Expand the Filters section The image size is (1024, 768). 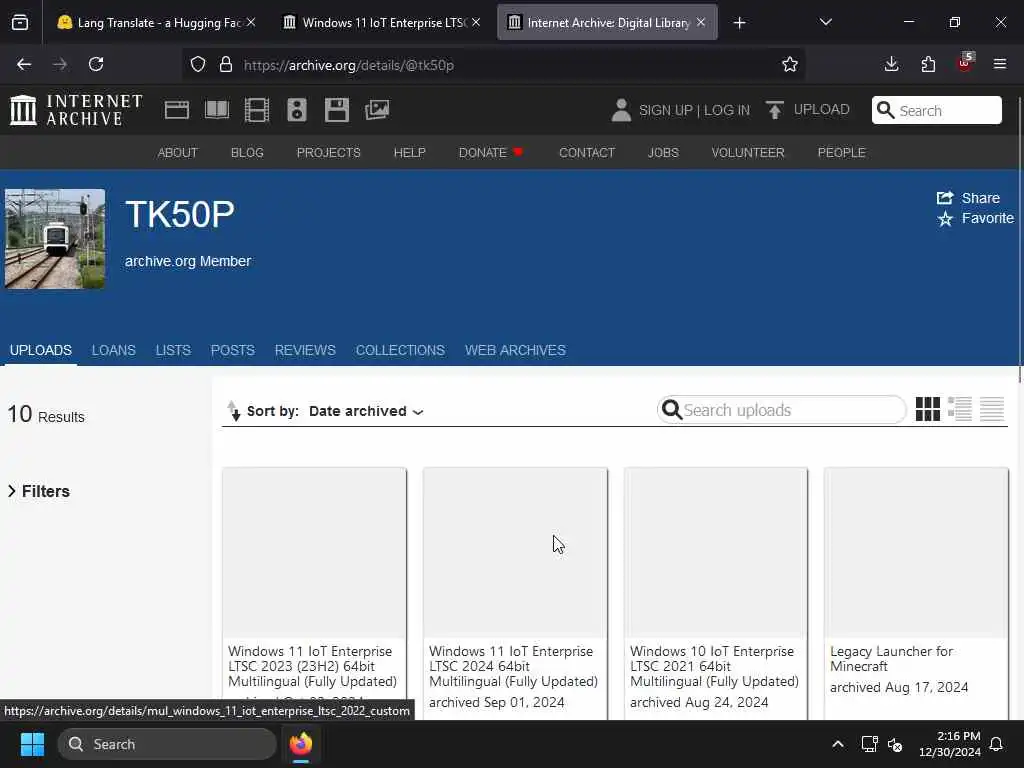click(x=39, y=491)
